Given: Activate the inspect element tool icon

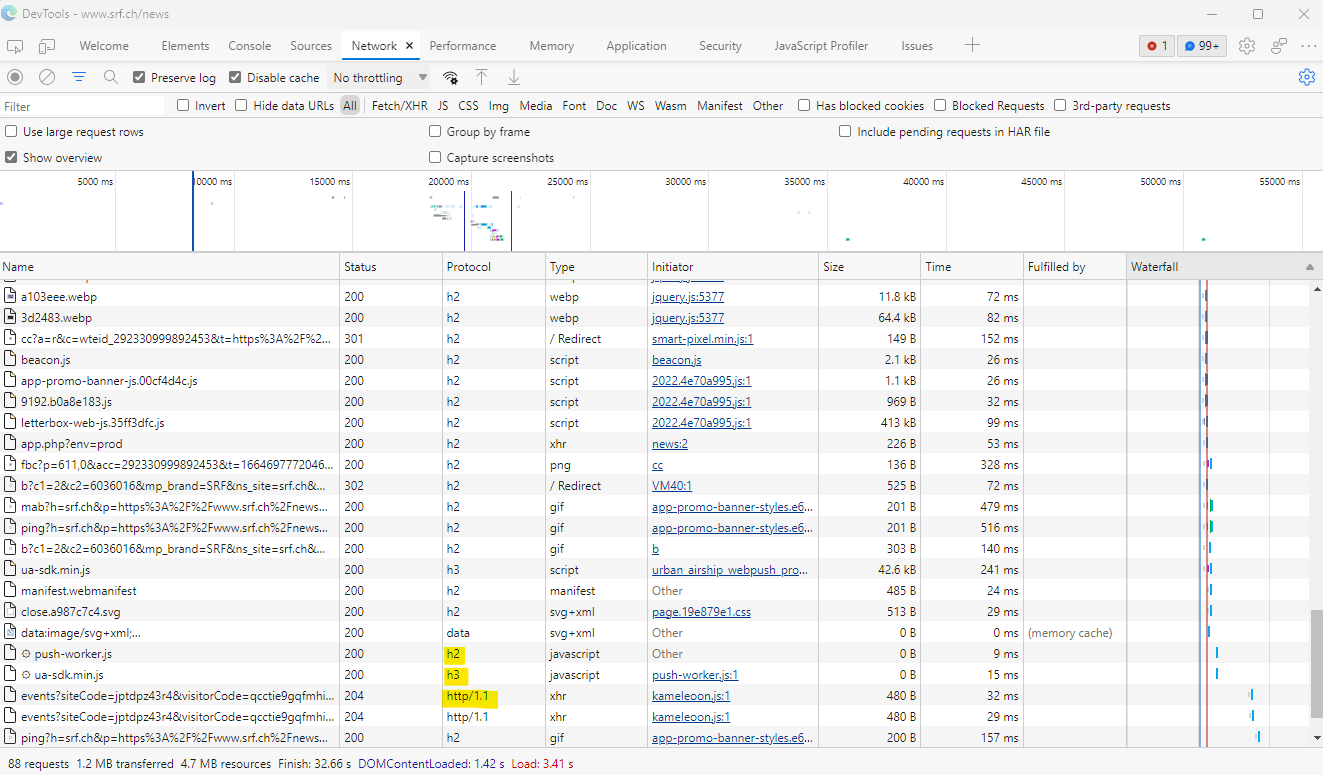Looking at the screenshot, I should pos(15,46).
